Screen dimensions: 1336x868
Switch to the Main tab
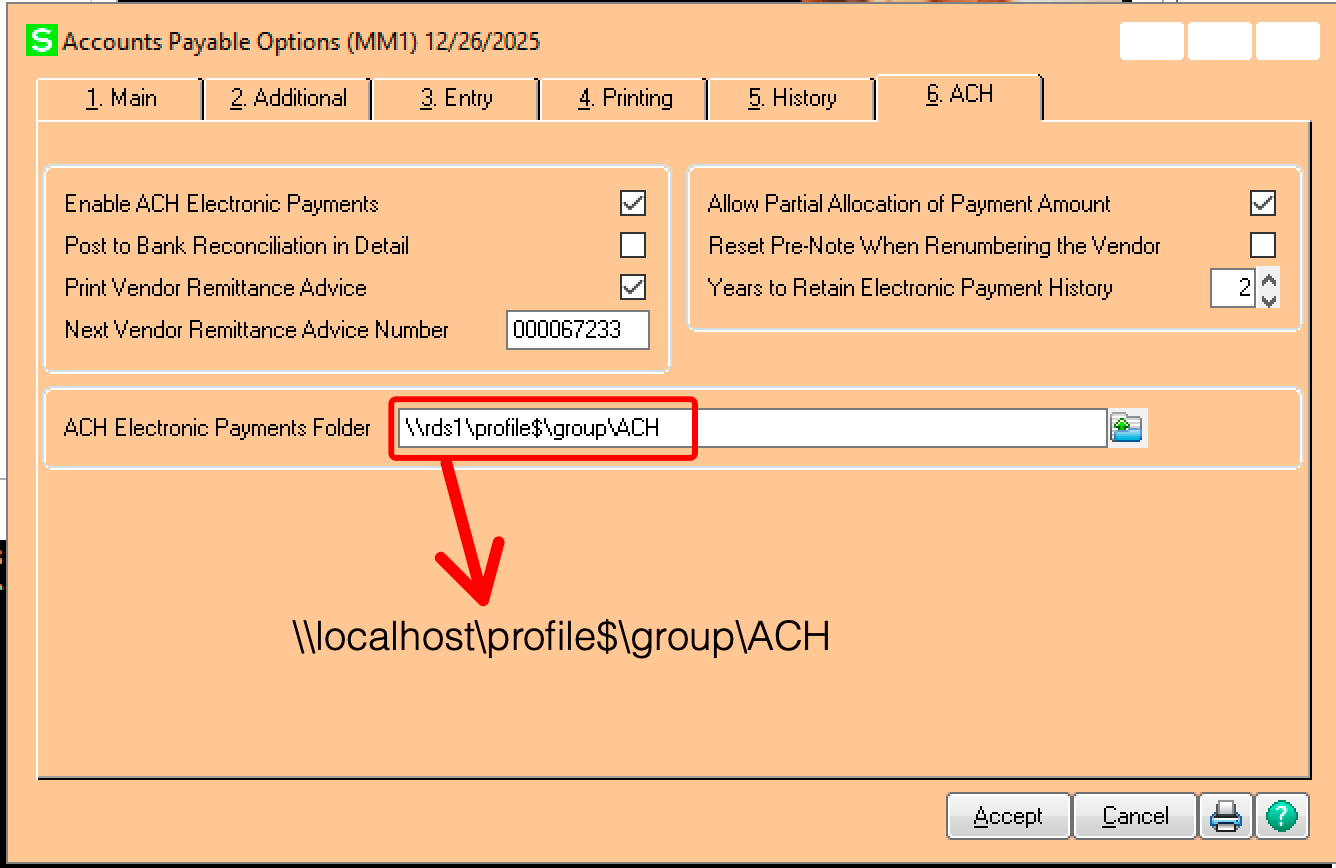121,98
